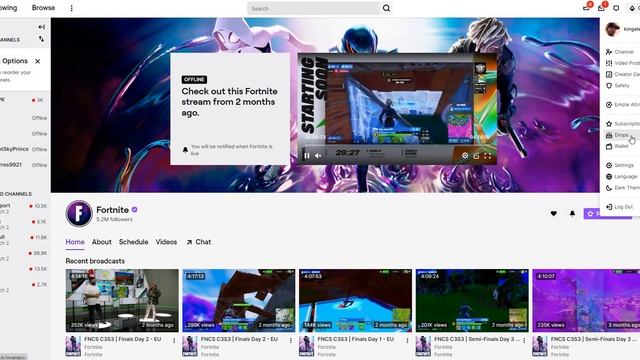The image size is (640, 360).
Task: Switch to the Schedule tab
Action: pyautogui.click(x=133, y=242)
